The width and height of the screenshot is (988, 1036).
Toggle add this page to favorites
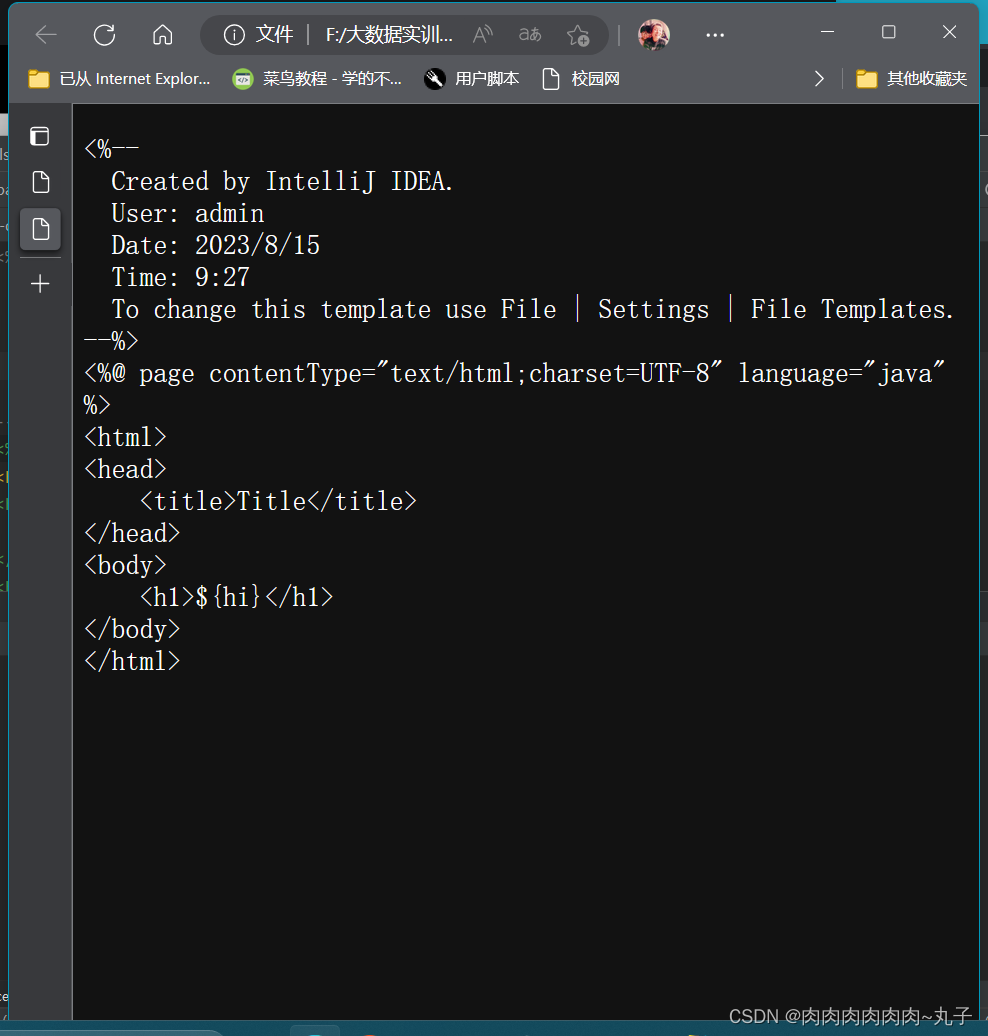[578, 35]
